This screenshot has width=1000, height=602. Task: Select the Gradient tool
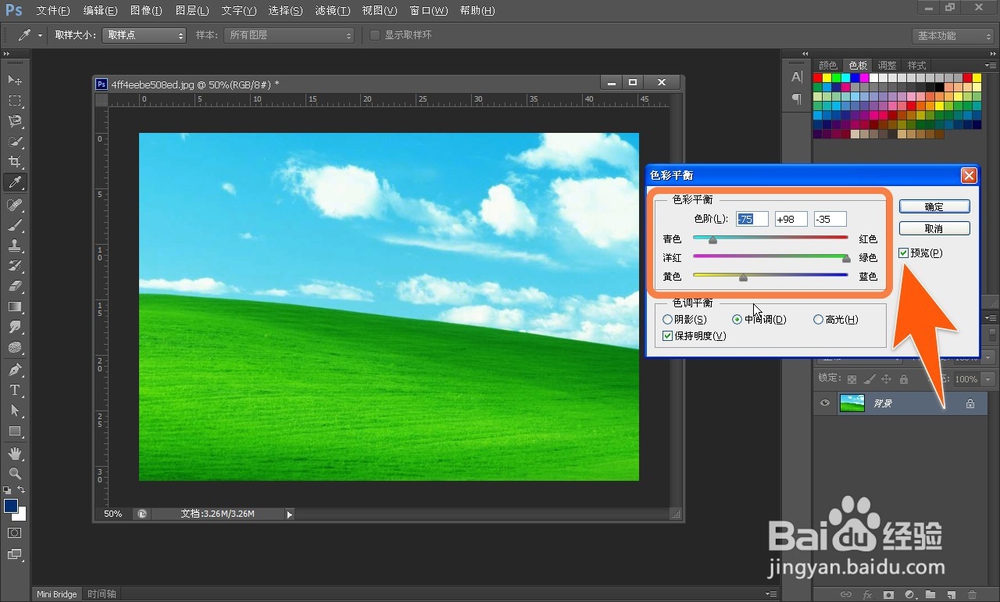[15, 307]
